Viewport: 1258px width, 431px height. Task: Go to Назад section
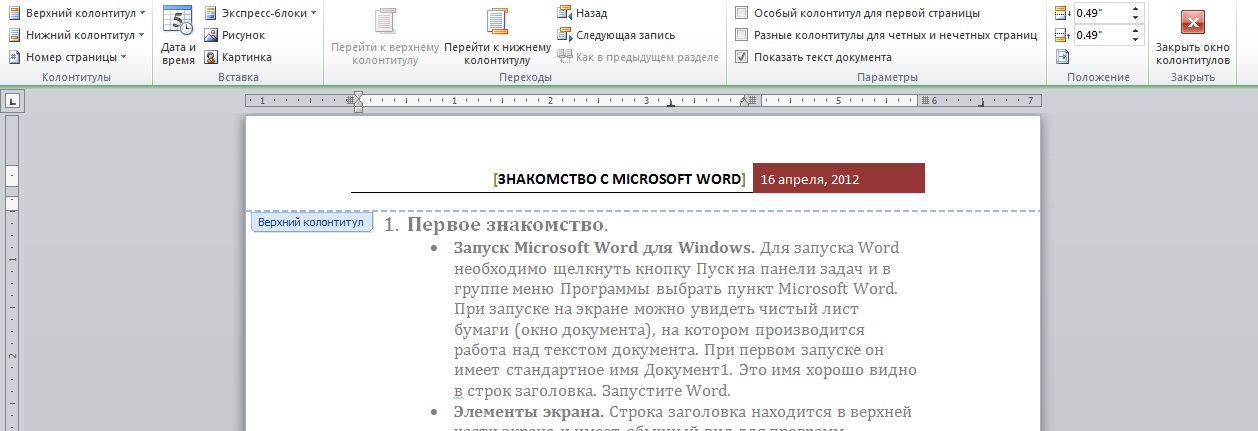(x=583, y=13)
